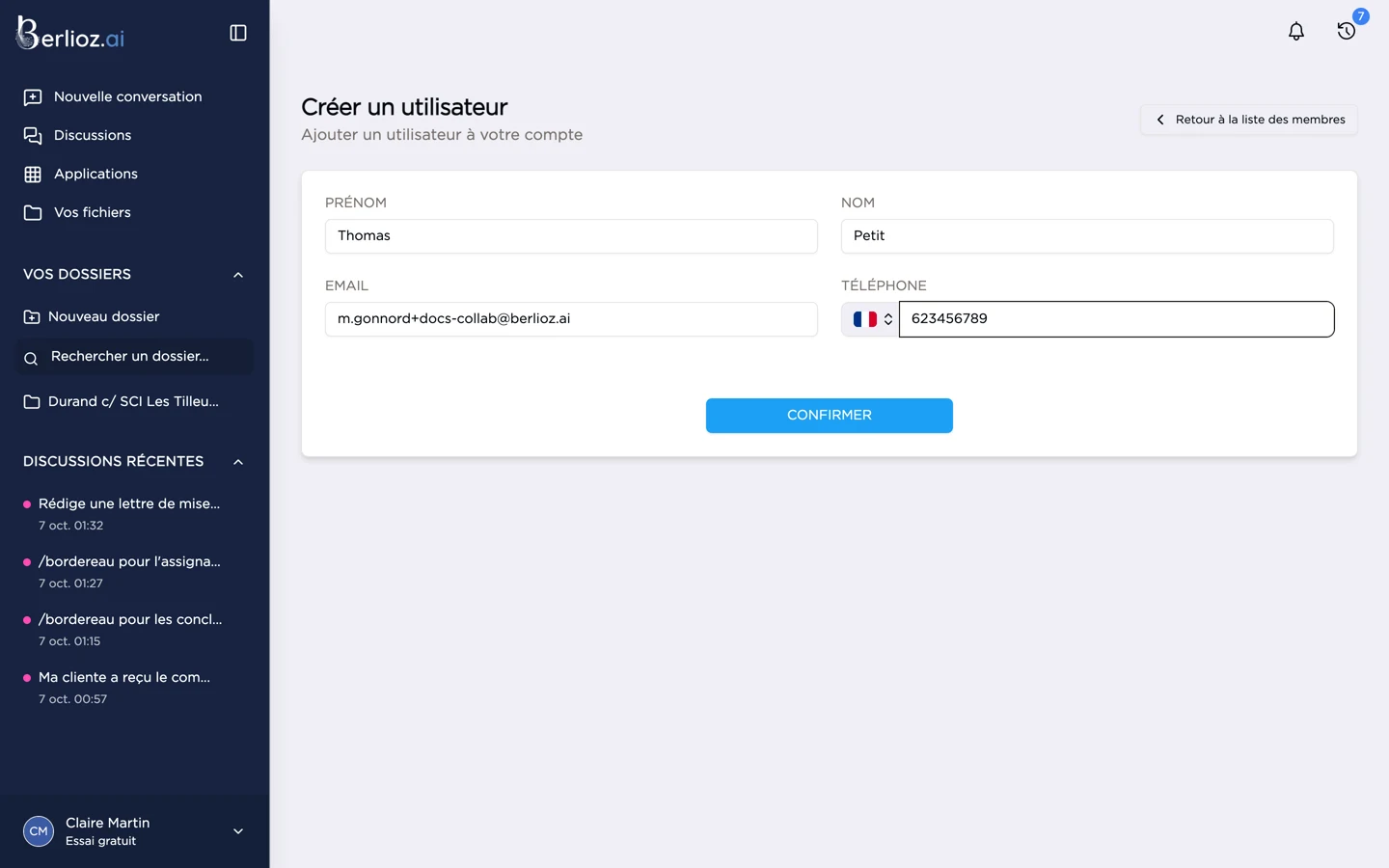Open the French flag country selector
Viewport: 1389px width, 868px height.
[x=871, y=319]
